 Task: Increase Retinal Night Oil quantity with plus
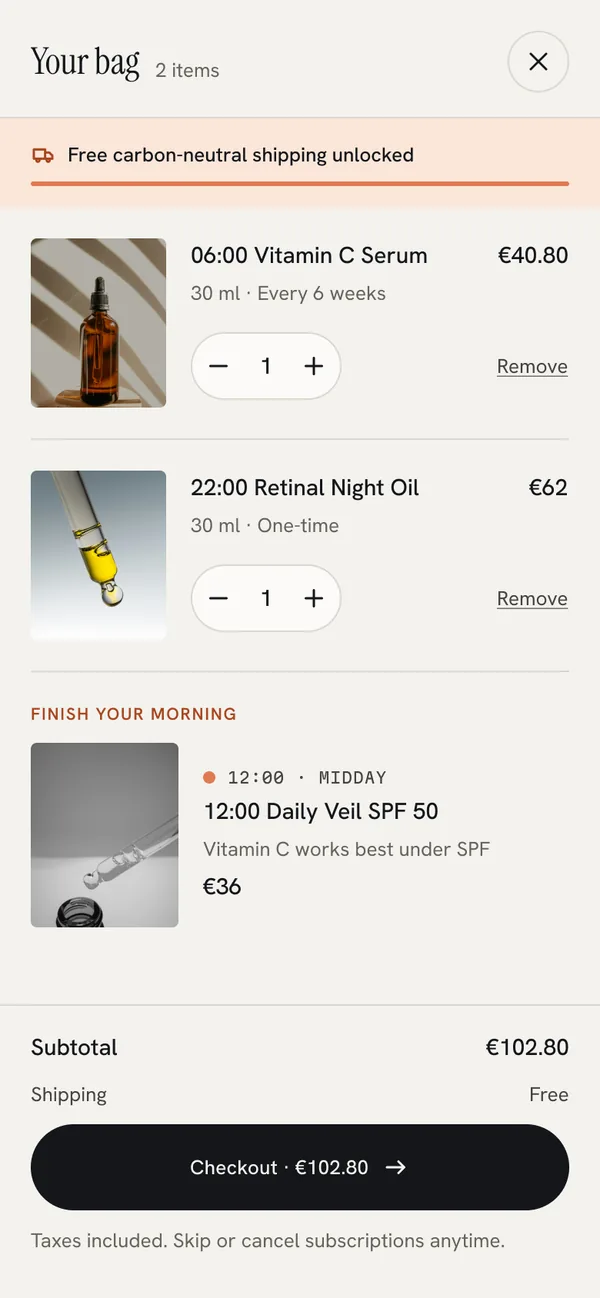point(314,598)
